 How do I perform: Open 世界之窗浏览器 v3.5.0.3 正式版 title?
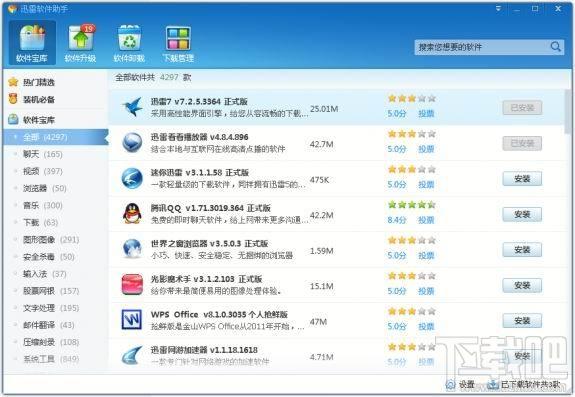(x=209, y=243)
